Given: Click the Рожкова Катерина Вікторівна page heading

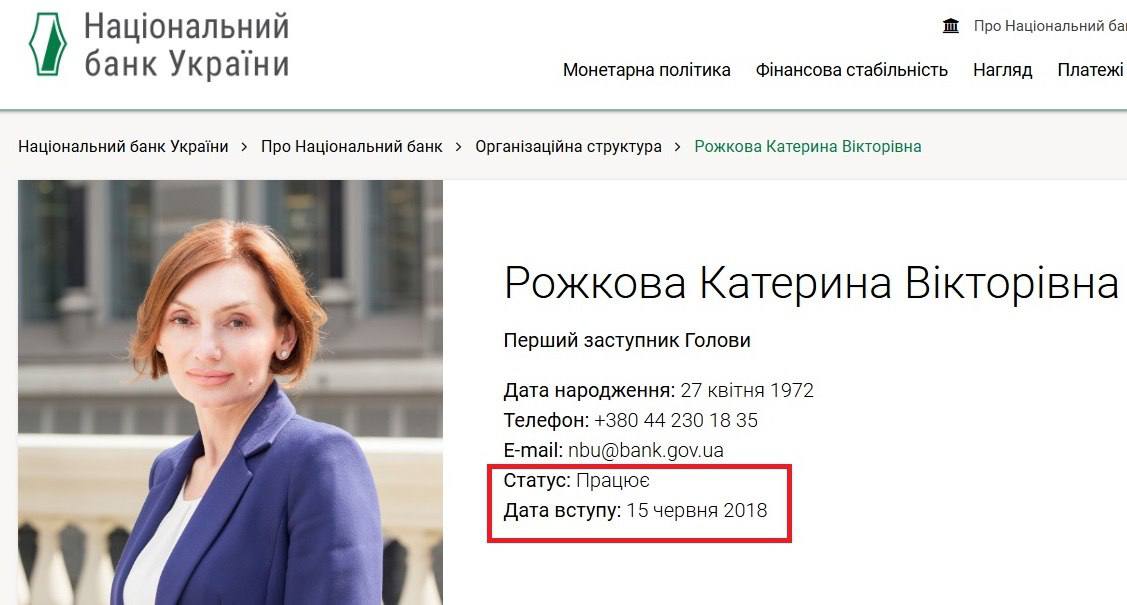Looking at the screenshot, I should pos(811,283).
